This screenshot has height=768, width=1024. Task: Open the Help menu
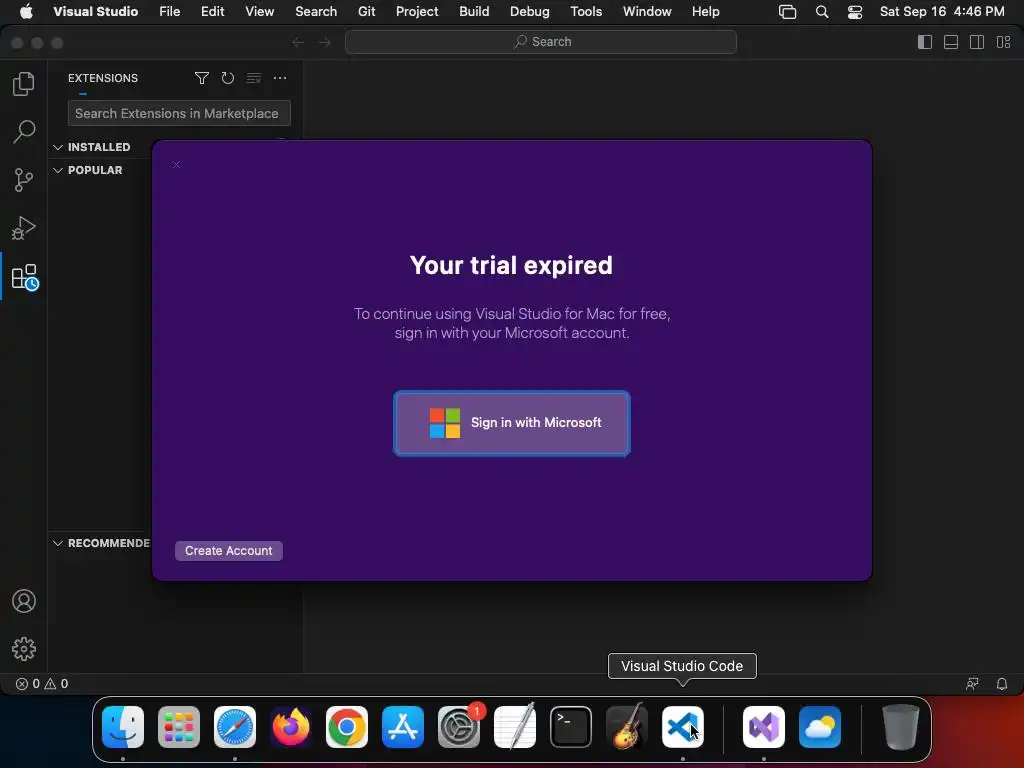[x=706, y=12]
